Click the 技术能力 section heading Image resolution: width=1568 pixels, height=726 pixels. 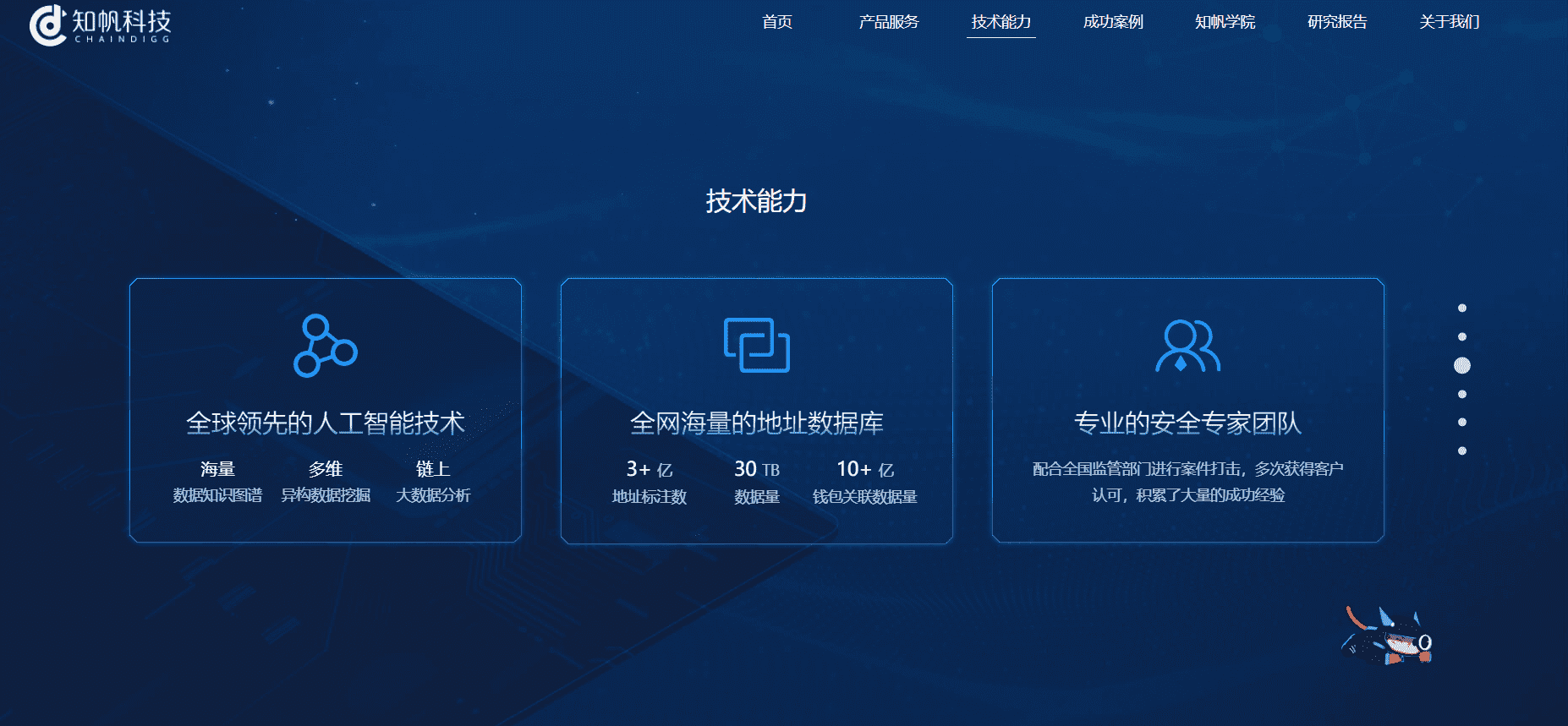[x=757, y=201]
